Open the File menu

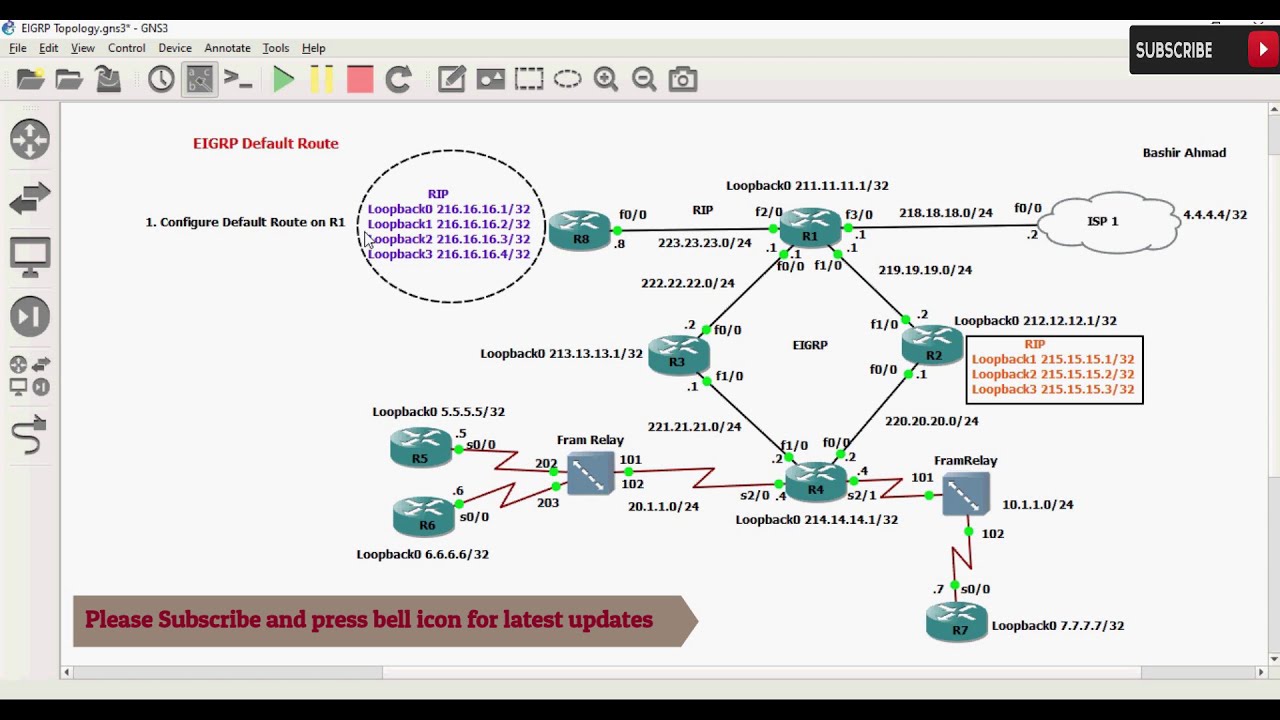point(18,48)
